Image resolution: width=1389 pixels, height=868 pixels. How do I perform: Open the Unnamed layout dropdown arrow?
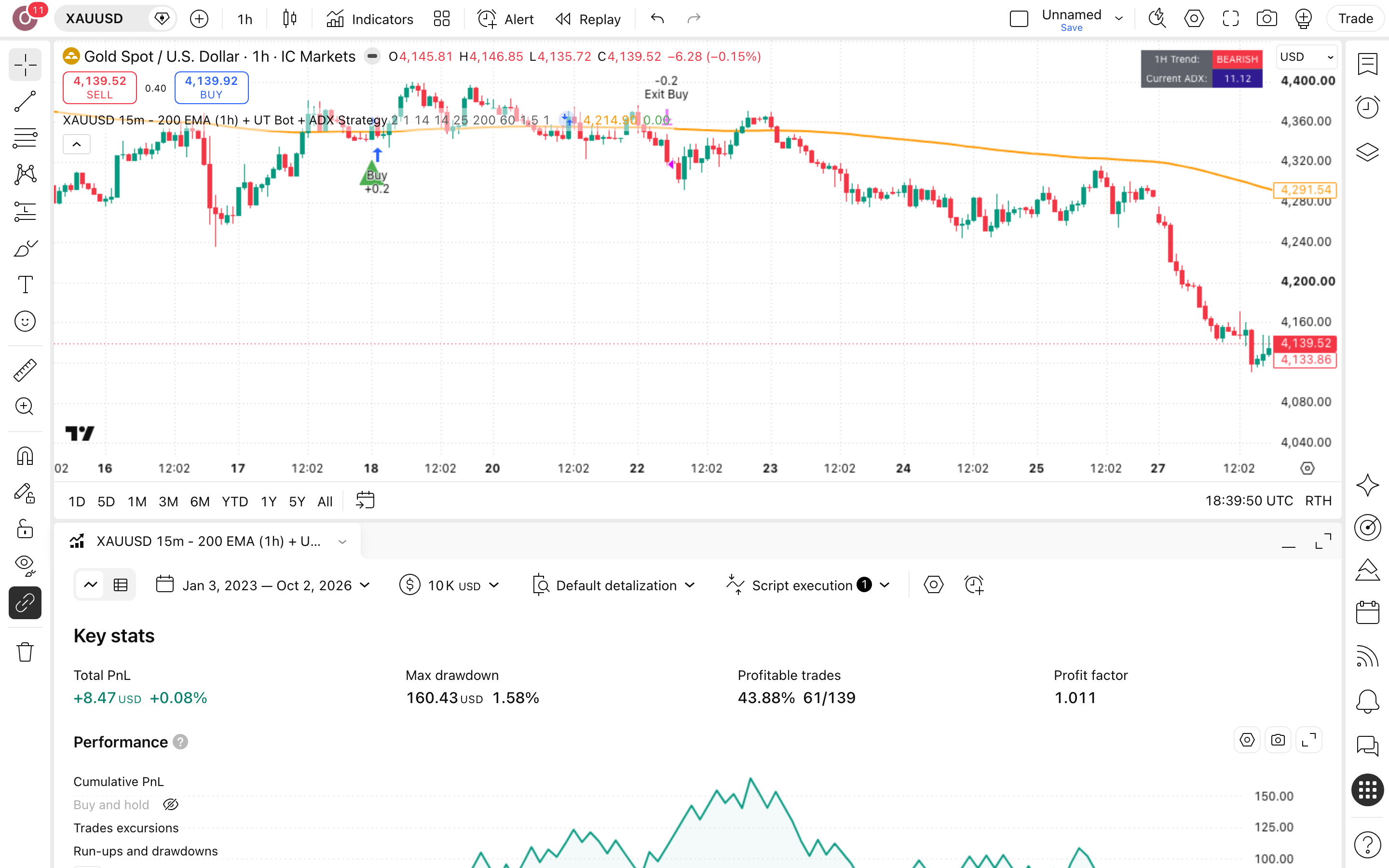pos(1118,18)
